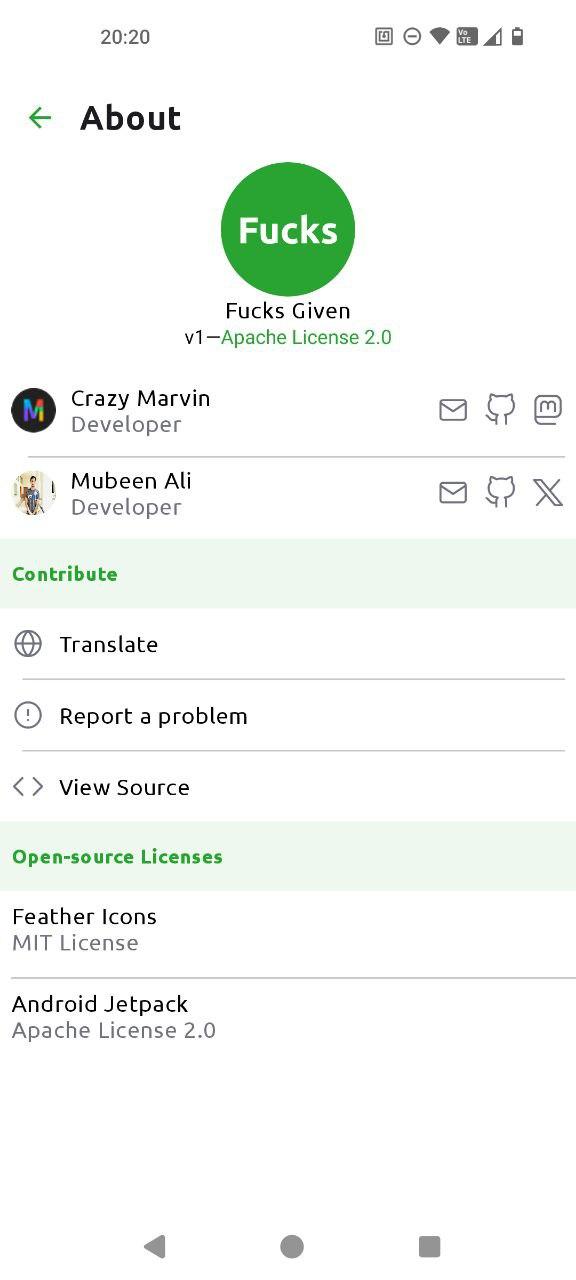Open Mubeen Ali's GitHub profile icon
Viewport: 576px width, 1280px height.
501,492
